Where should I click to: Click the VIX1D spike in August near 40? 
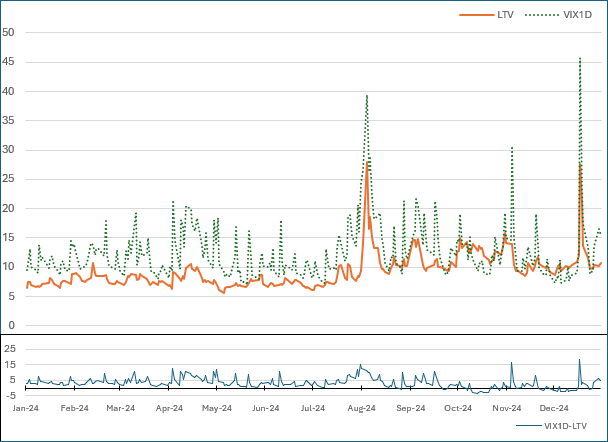pos(367,96)
